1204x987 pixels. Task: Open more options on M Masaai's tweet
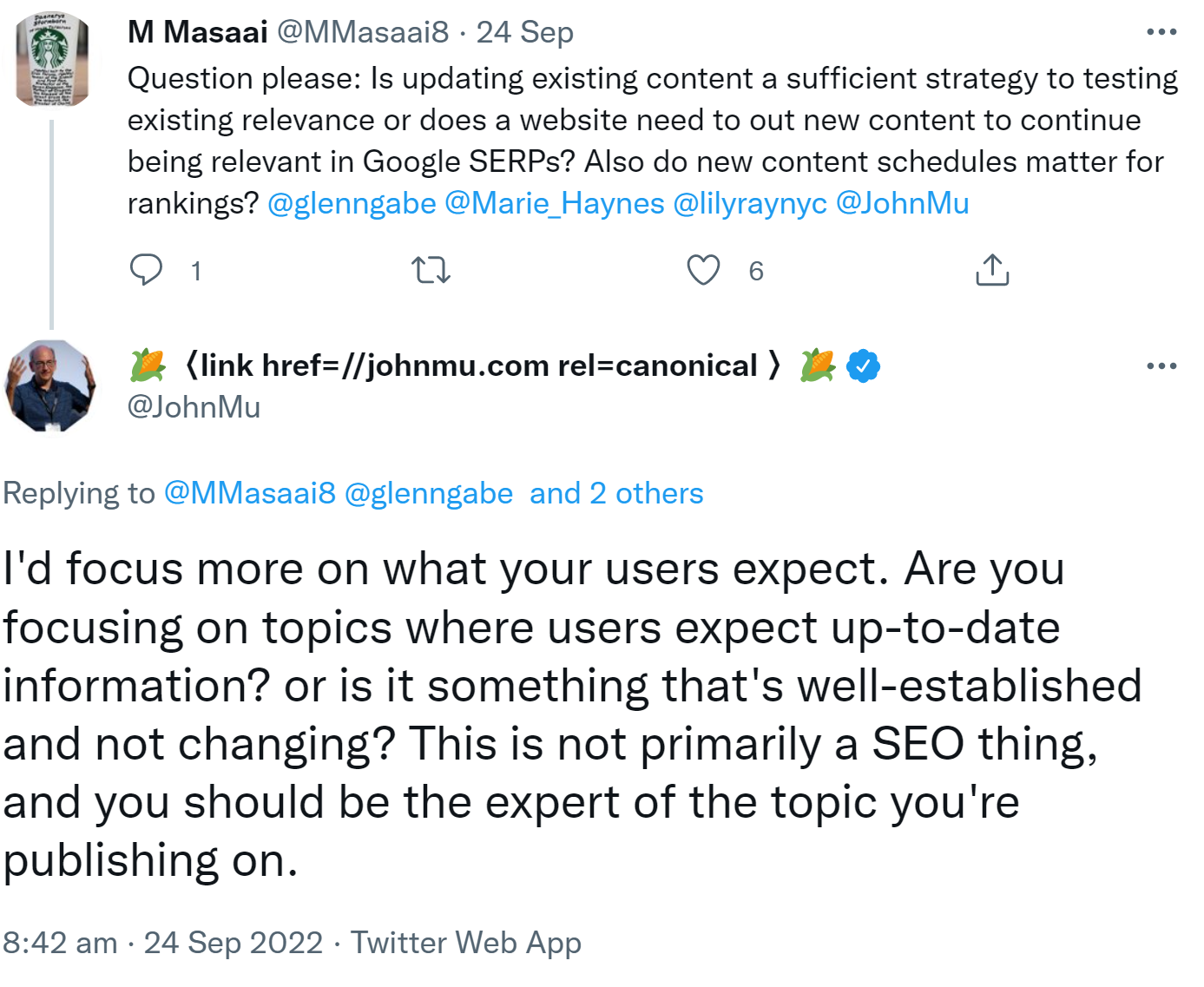(1161, 32)
